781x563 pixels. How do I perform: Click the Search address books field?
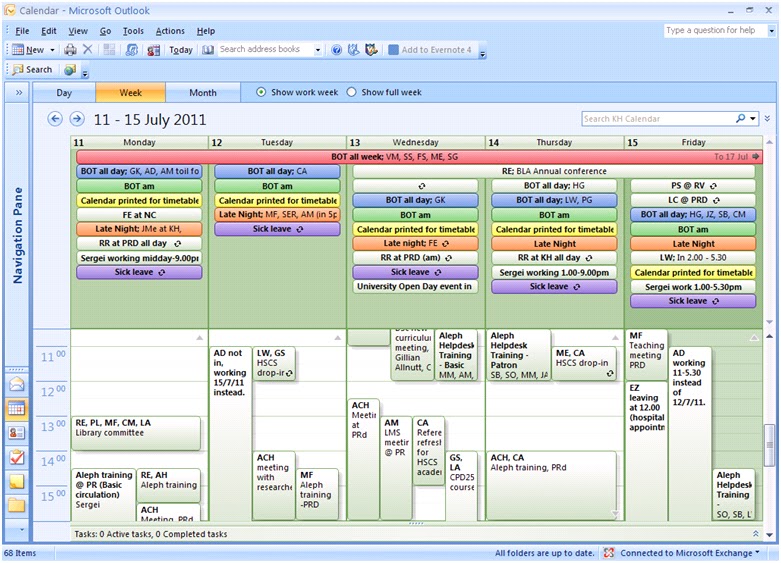[265, 49]
